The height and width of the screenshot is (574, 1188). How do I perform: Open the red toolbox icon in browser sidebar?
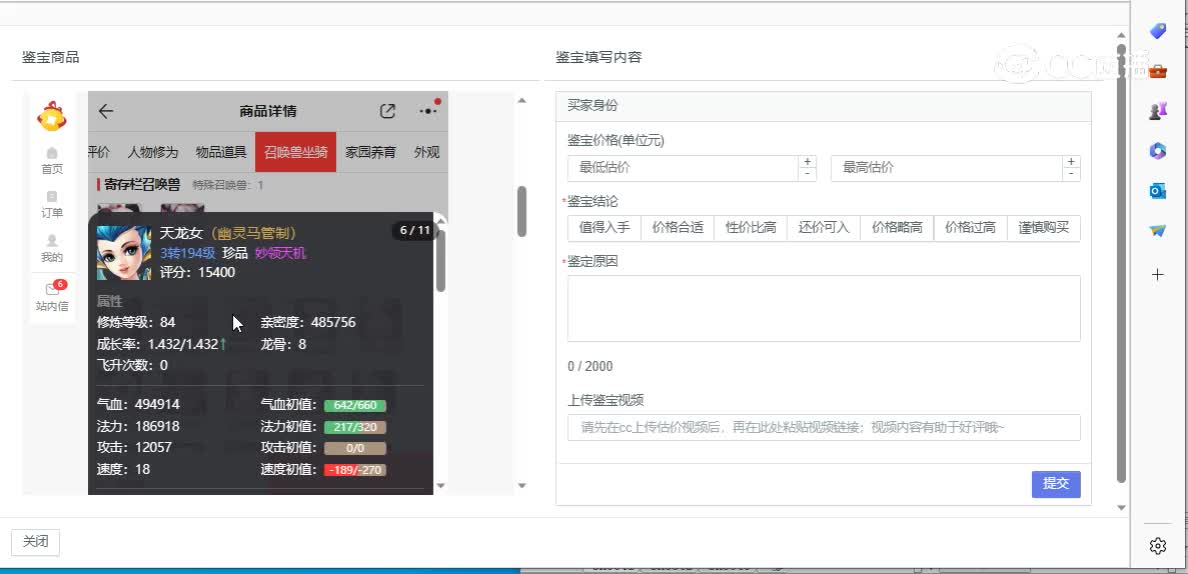click(1158, 72)
